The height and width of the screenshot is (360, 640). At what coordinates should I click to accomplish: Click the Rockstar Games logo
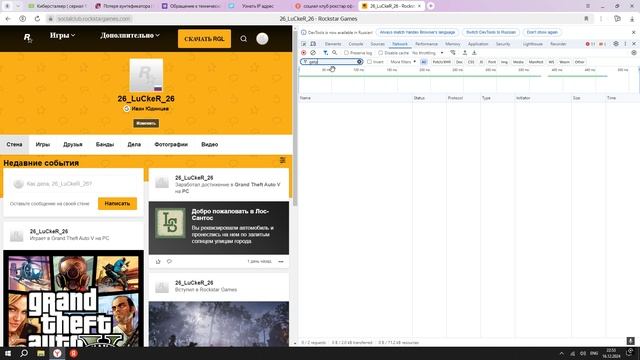pos(28,38)
